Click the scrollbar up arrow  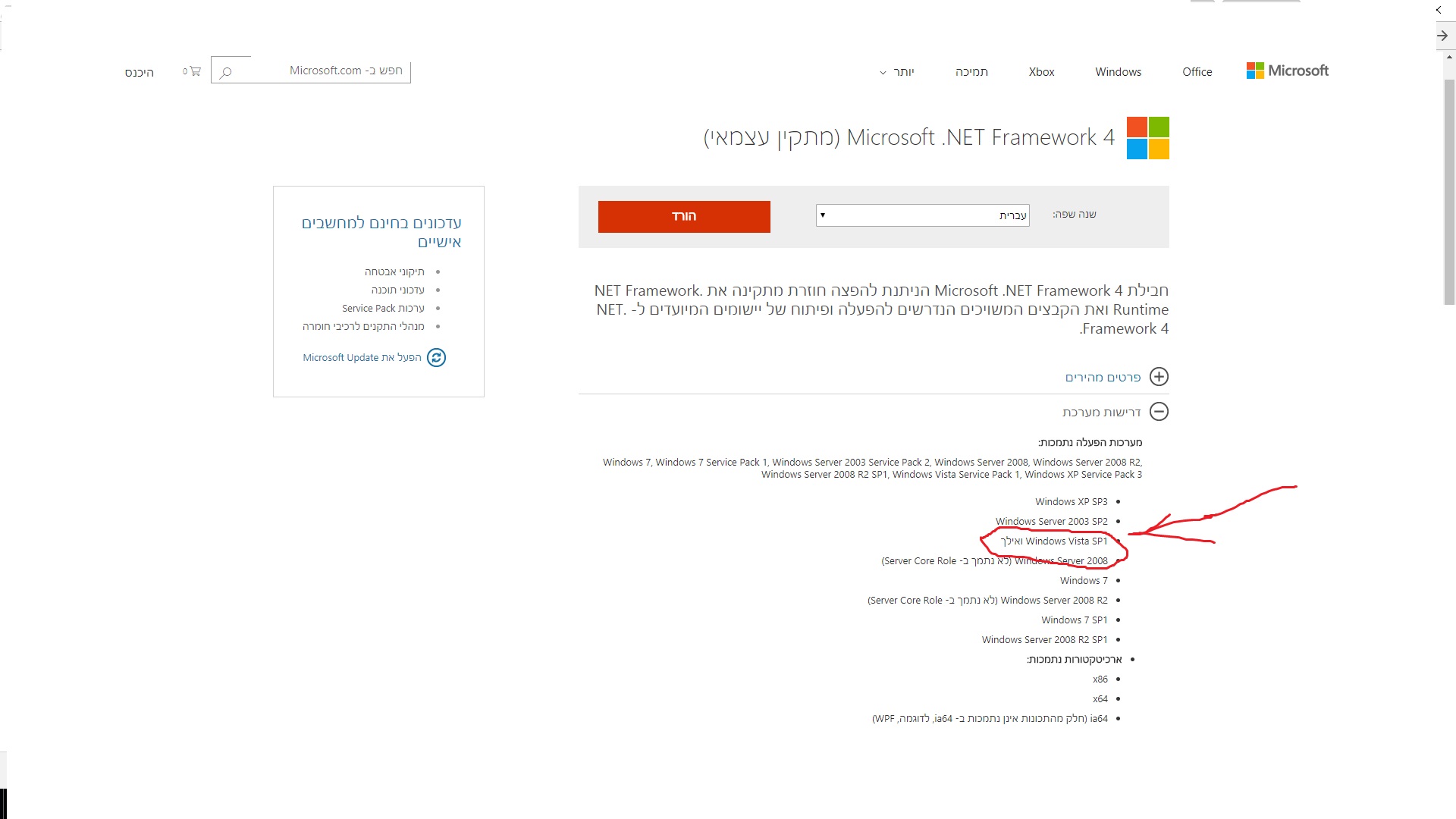coord(1449,57)
